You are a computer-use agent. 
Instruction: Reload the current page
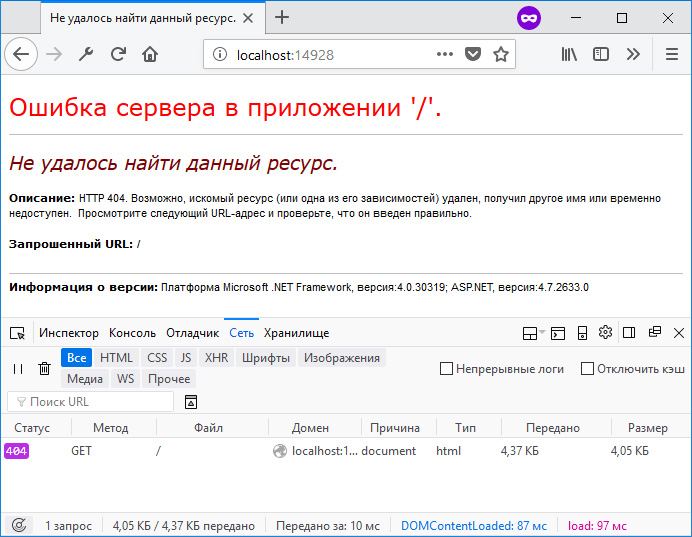tap(118, 54)
